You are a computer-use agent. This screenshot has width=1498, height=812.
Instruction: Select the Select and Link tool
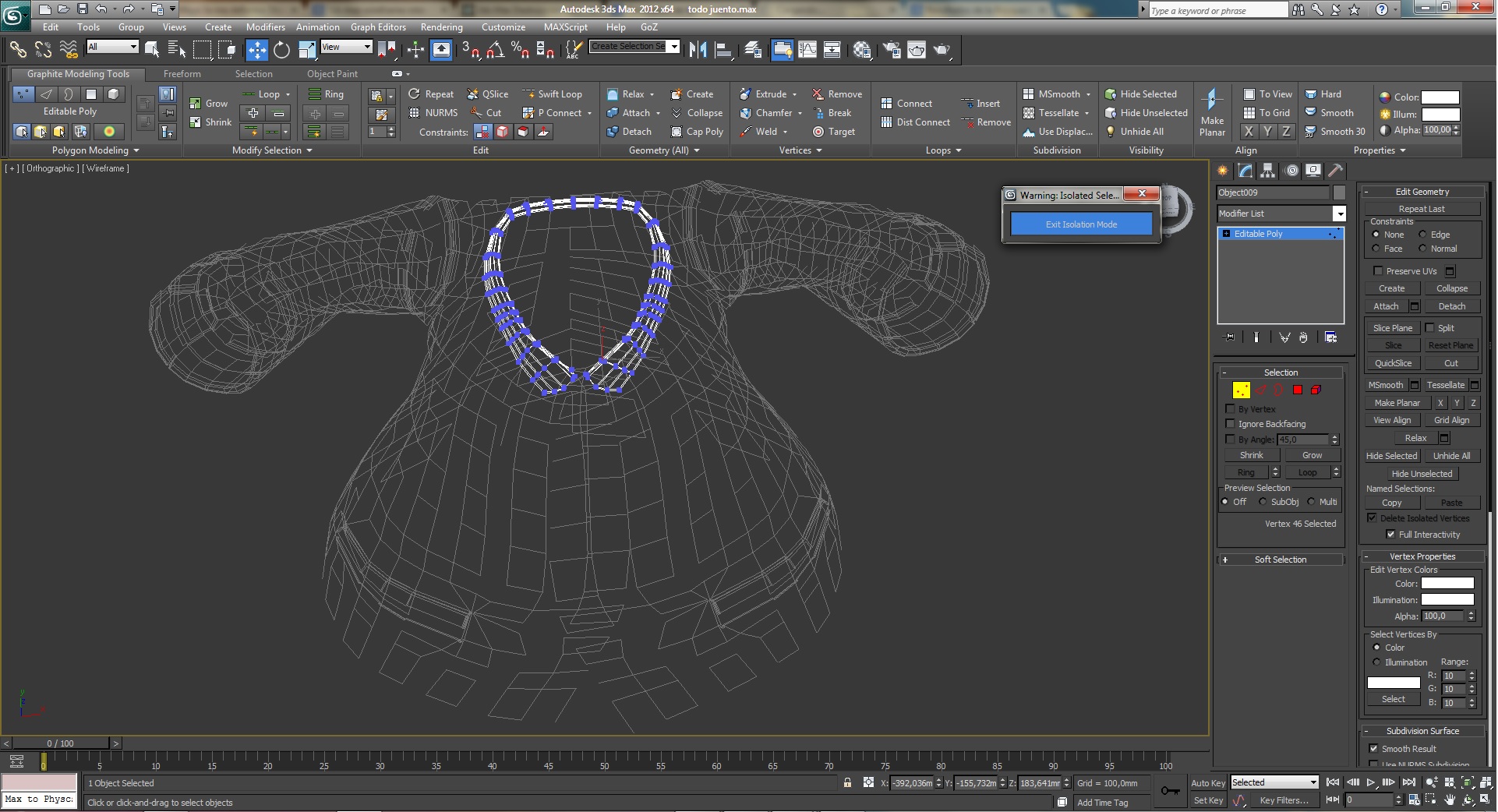[17, 50]
